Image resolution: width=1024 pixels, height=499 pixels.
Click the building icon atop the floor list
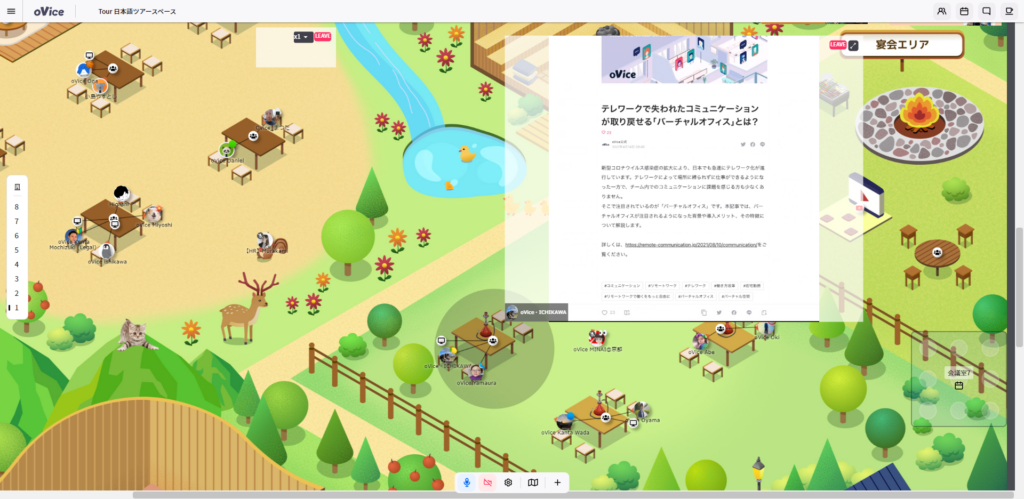pyautogui.click(x=17, y=187)
